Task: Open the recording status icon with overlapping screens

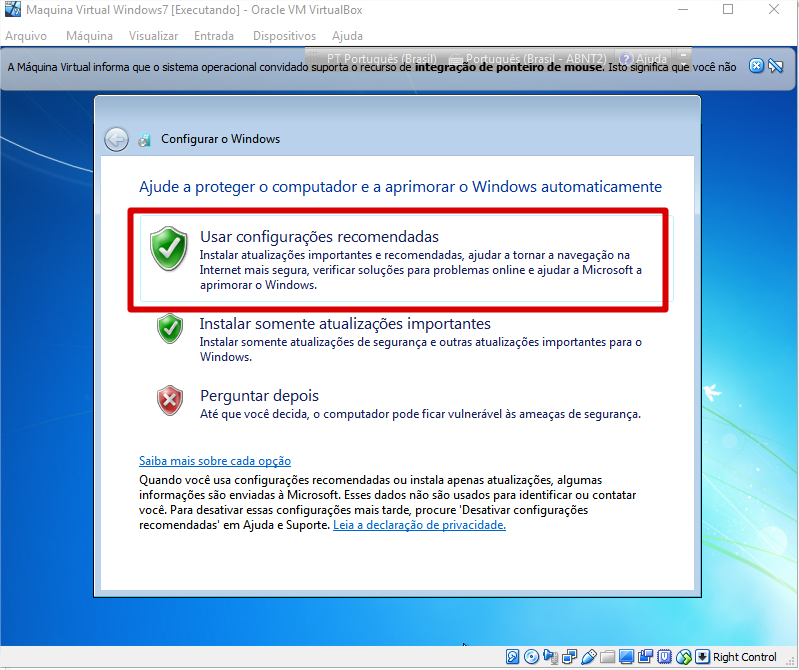Action: point(645,657)
